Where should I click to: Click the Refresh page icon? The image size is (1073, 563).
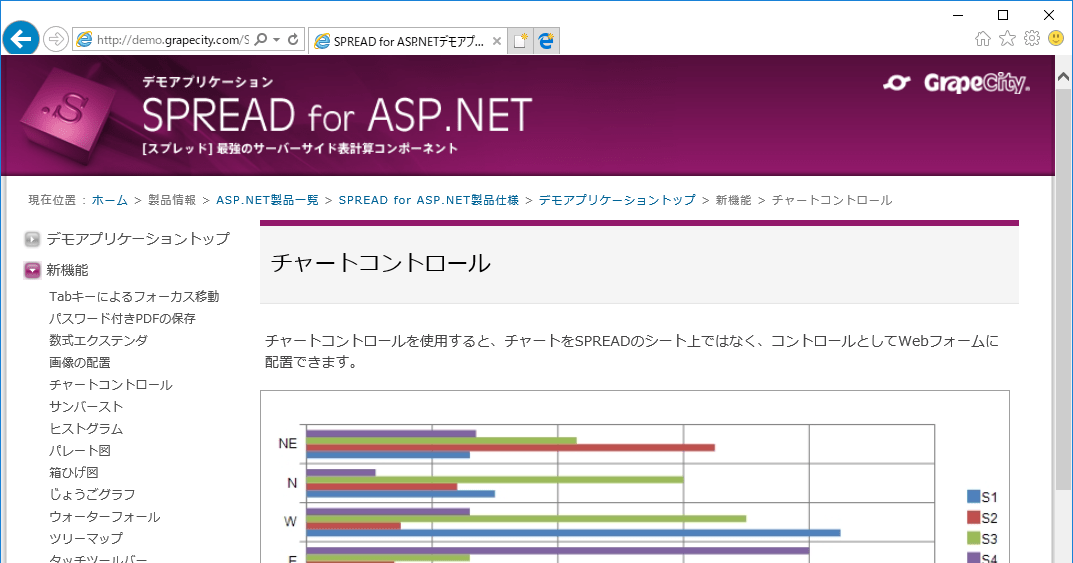(293, 40)
